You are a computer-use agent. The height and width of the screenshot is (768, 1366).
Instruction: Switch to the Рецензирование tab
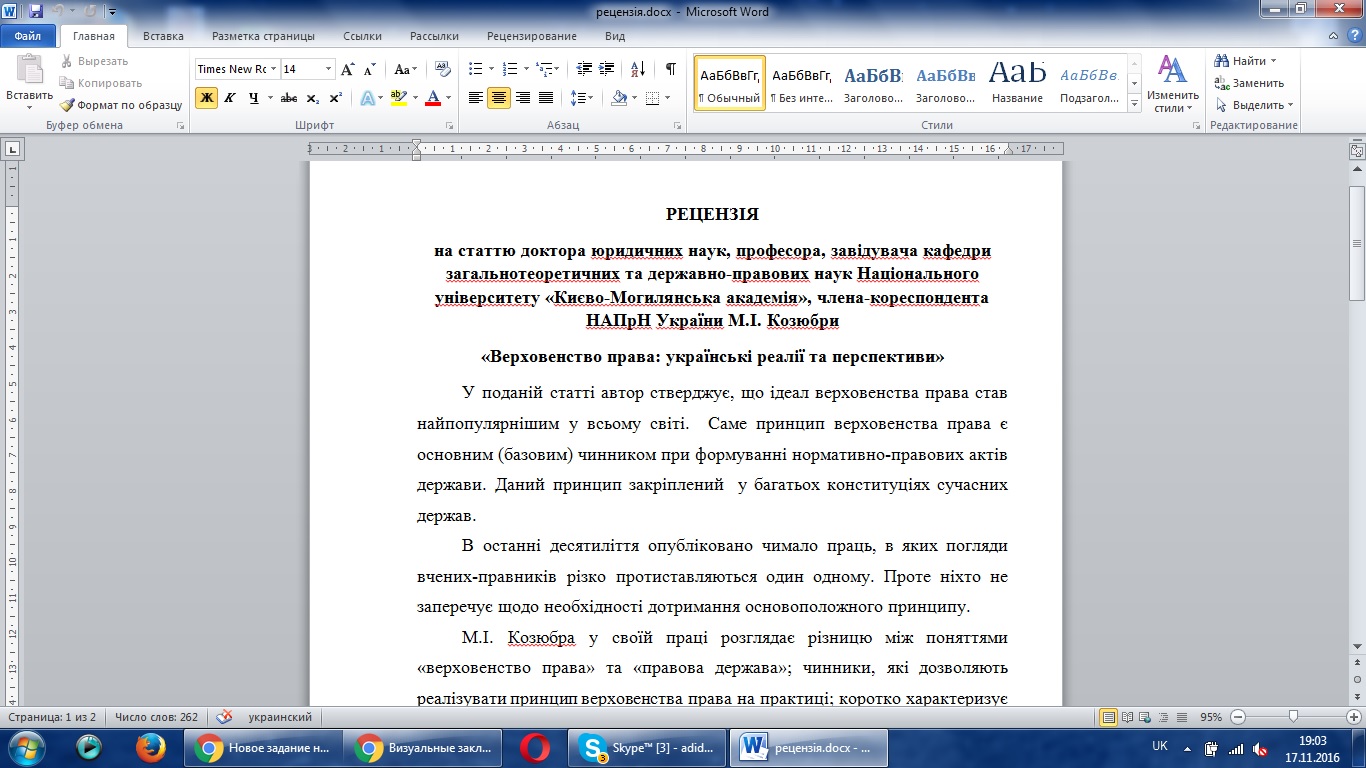pyautogui.click(x=532, y=36)
